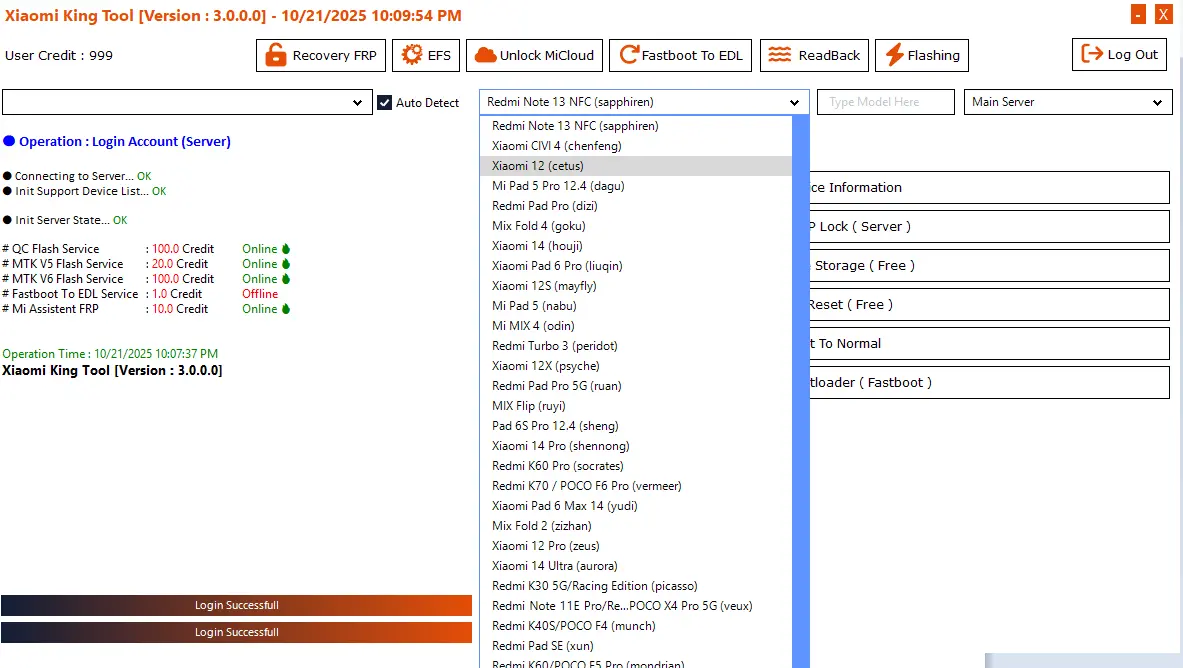Open the Main Server dropdown
The width and height of the screenshot is (1183, 668).
[1068, 102]
